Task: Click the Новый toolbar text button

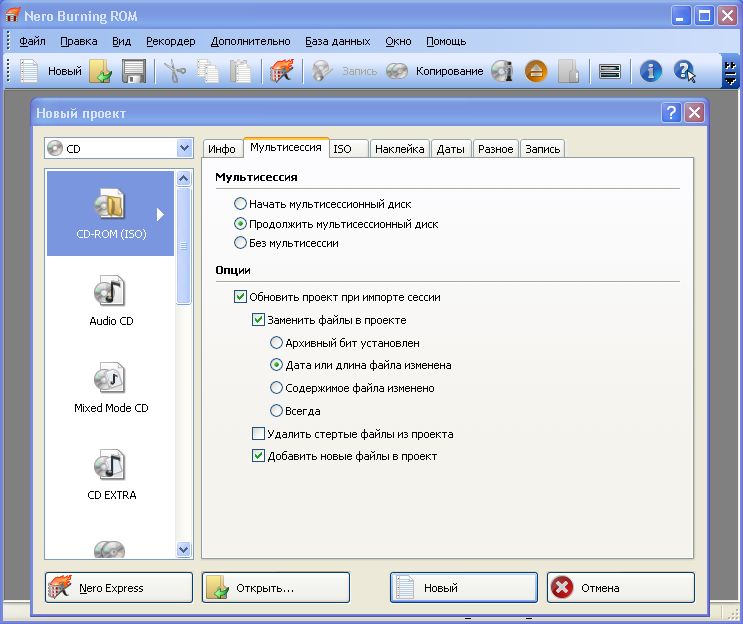Action: 65,71
